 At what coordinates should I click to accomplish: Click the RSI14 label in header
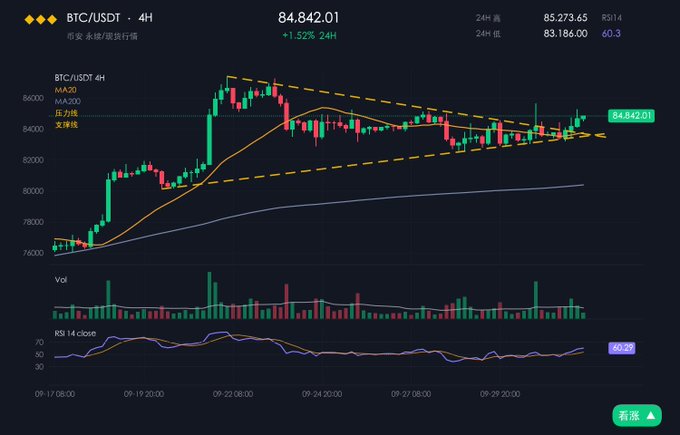pyautogui.click(x=611, y=18)
